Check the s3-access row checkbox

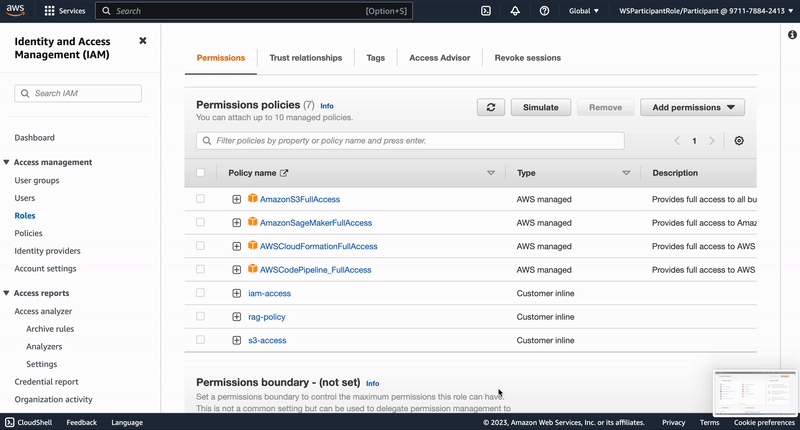[x=201, y=339]
